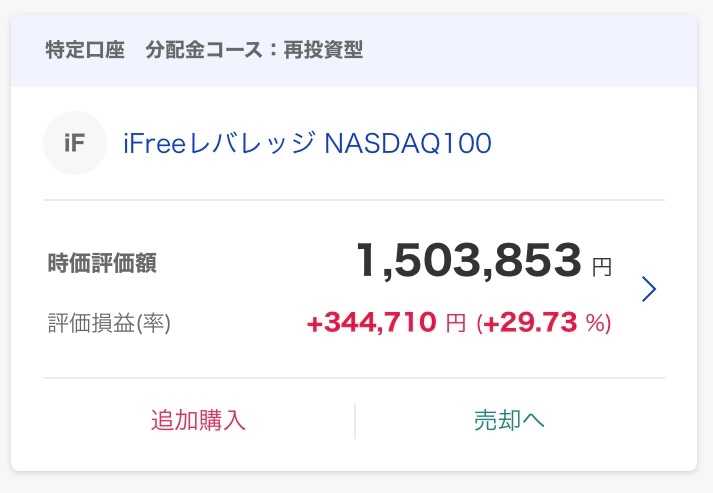Click the 特定口座 account type text
This screenshot has width=713, height=493.
tap(85, 50)
